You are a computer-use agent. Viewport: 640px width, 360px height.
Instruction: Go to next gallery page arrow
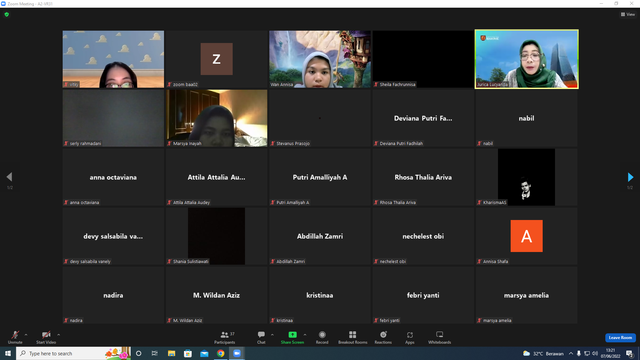(630, 177)
